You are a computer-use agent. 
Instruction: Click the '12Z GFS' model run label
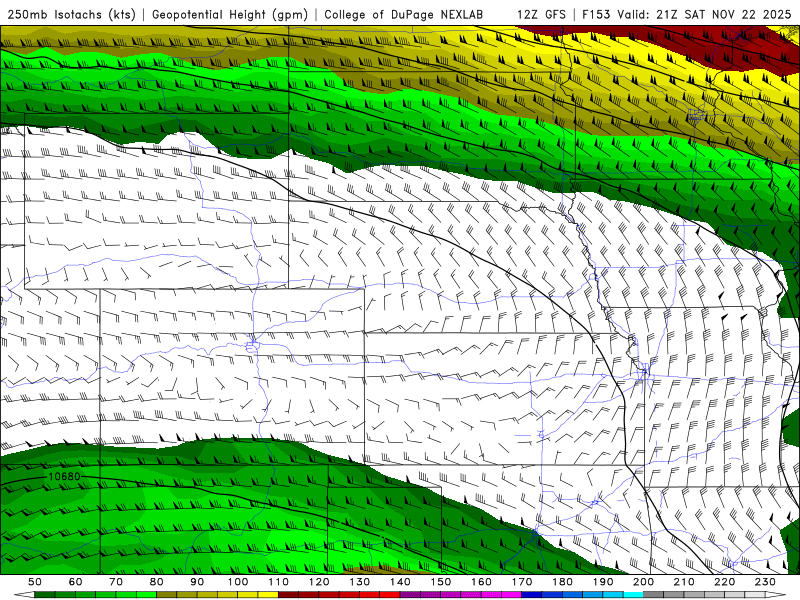(x=541, y=14)
